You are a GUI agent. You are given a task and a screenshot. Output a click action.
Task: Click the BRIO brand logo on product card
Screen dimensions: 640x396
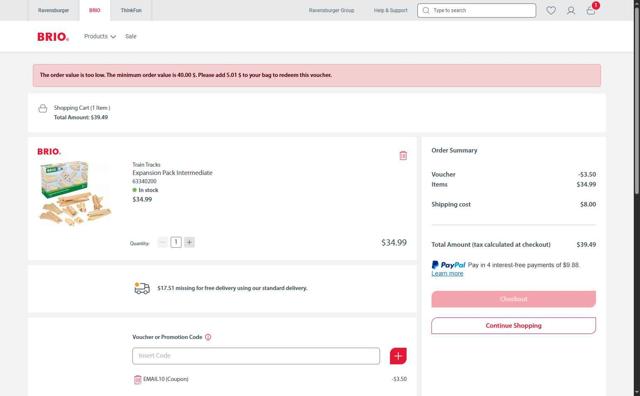(x=49, y=151)
